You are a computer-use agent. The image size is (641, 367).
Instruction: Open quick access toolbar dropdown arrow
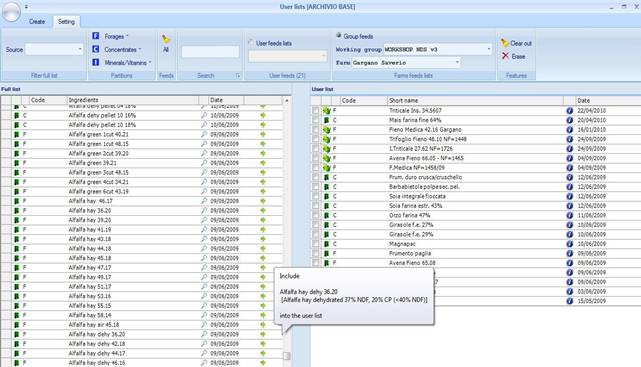26,7
